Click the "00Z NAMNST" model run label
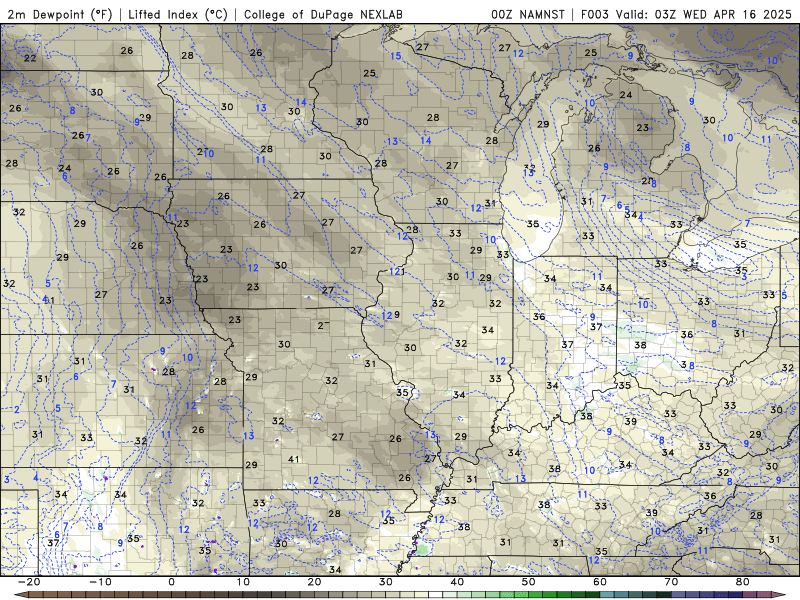The image size is (800, 600). pos(528,14)
